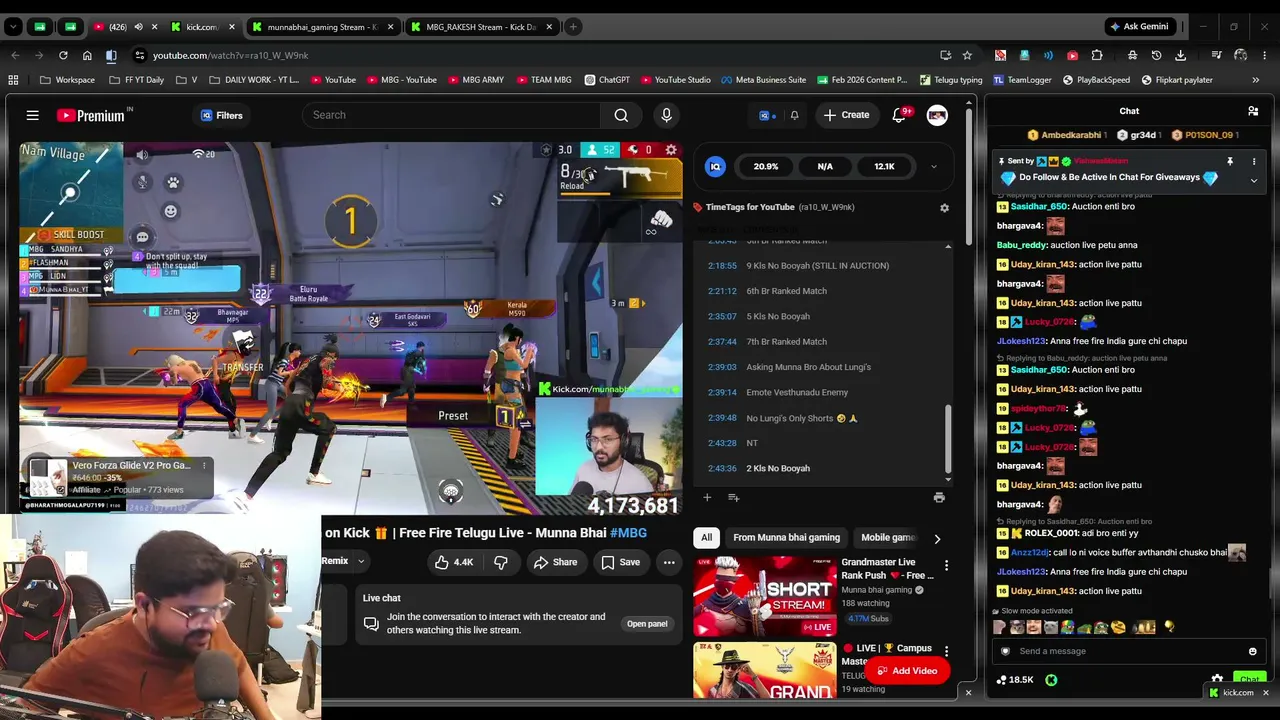Bookmark this page with the star
This screenshot has height=720, width=1280.
pyautogui.click(x=967, y=55)
